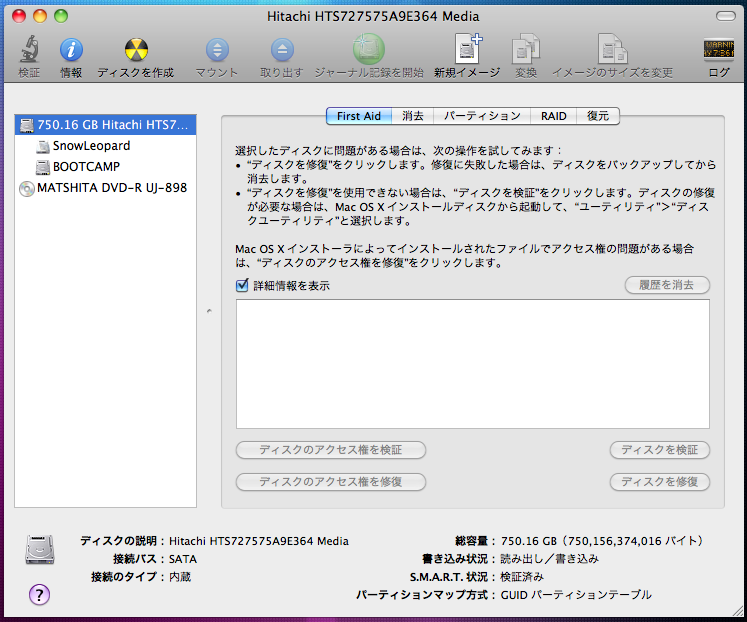The width and height of the screenshot is (747, 622).
Task: Click the sidebar splitter handle dot
Action: click(209, 311)
